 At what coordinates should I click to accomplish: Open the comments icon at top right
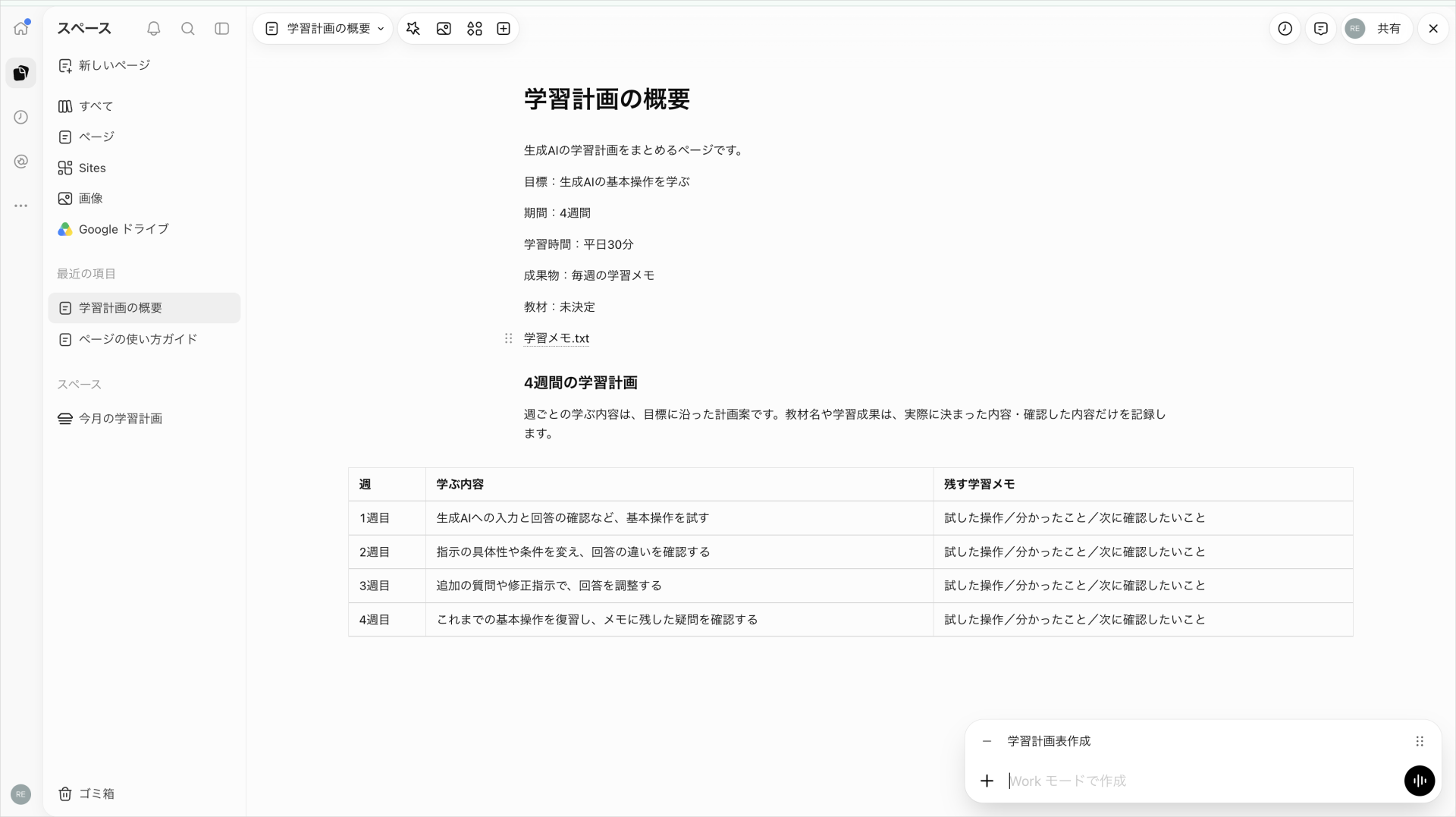coord(1321,29)
